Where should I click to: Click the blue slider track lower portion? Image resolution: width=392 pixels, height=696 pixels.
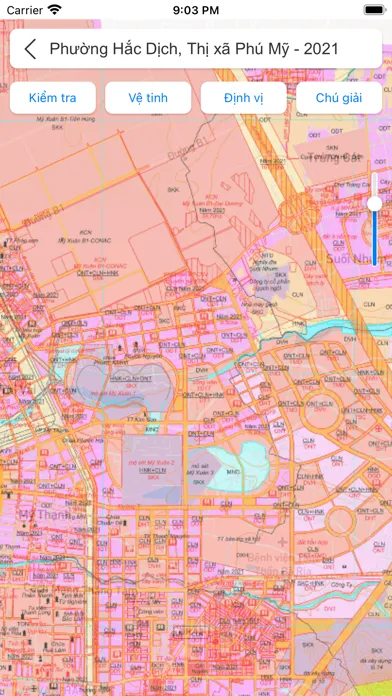pyautogui.click(x=375, y=238)
